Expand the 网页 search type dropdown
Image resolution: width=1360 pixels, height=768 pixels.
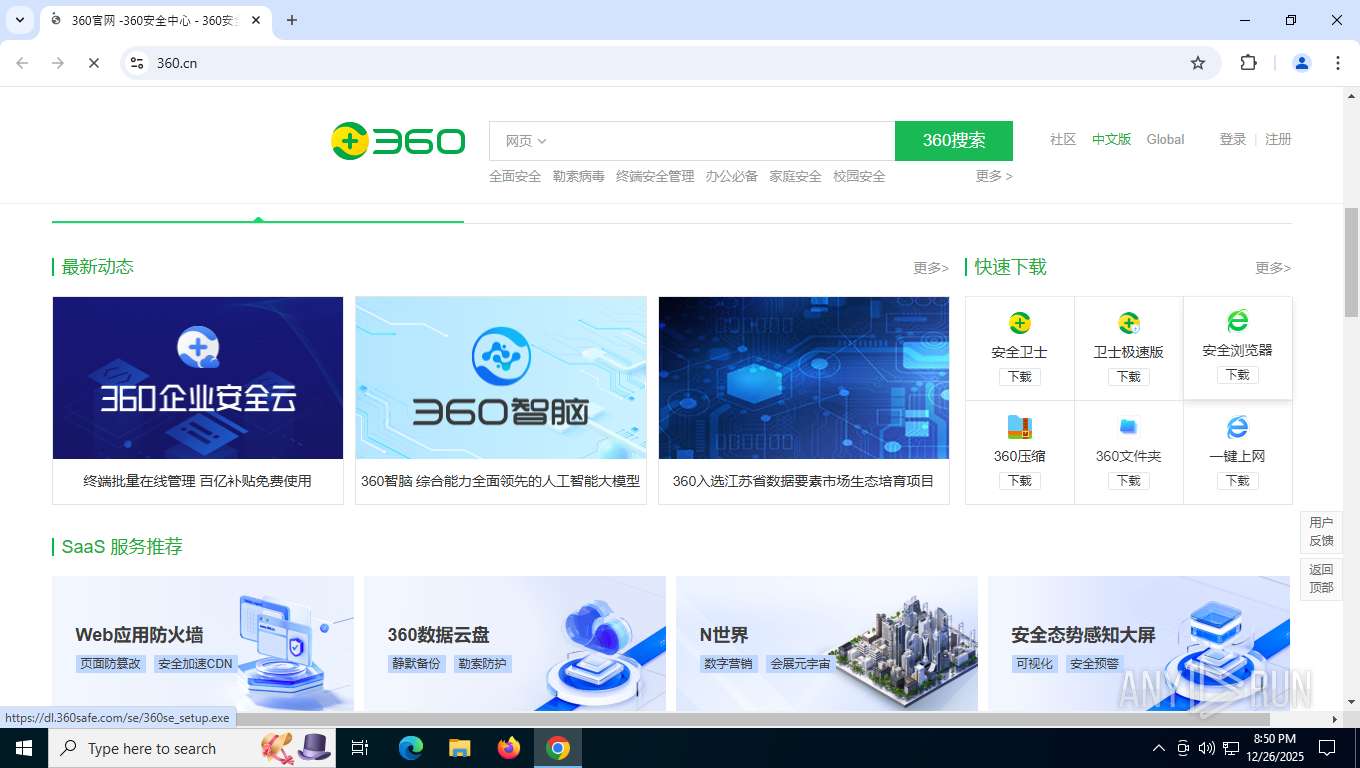526,141
